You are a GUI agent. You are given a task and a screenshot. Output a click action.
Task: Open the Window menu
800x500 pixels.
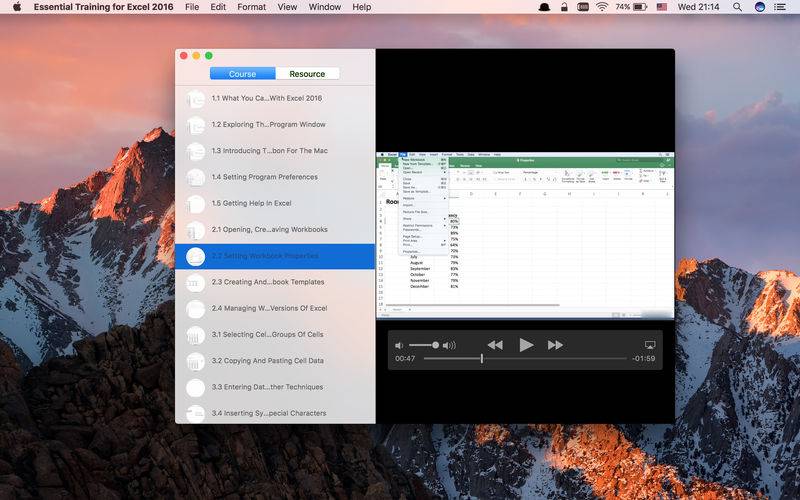324,7
